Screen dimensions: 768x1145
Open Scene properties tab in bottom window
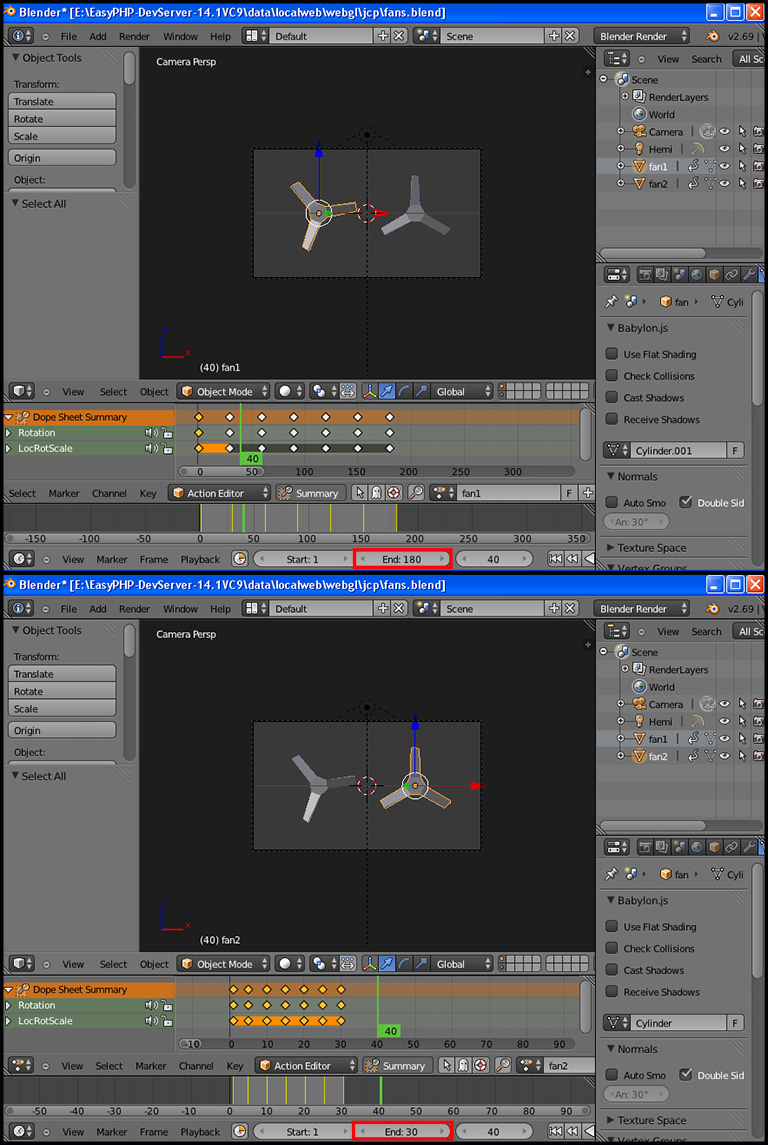click(x=680, y=847)
